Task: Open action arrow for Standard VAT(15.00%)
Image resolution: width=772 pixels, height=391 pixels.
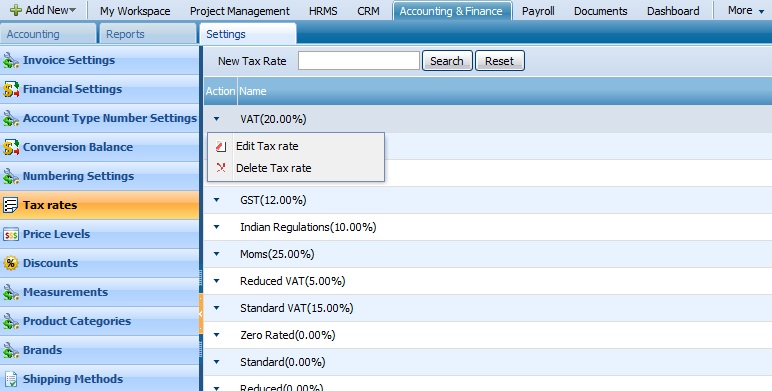Action: pos(216,308)
